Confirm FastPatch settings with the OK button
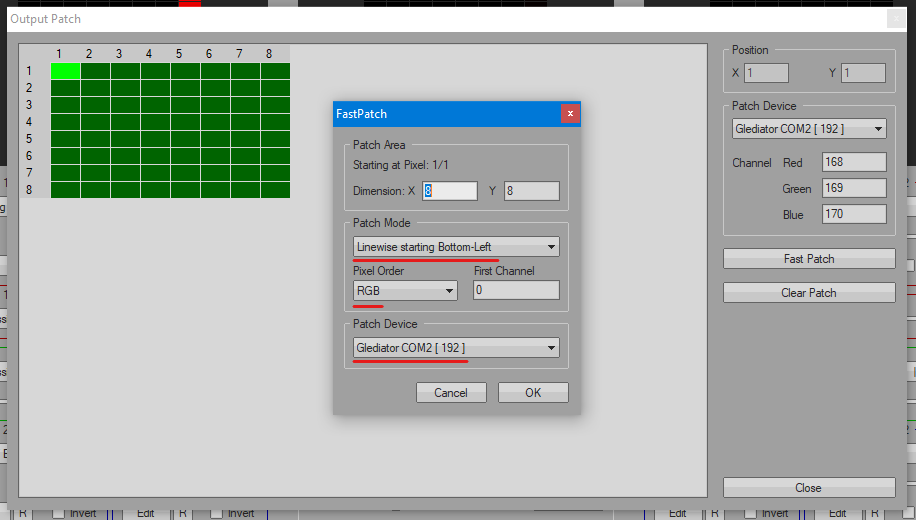Screen dimensions: 916x520 [x=533, y=393]
